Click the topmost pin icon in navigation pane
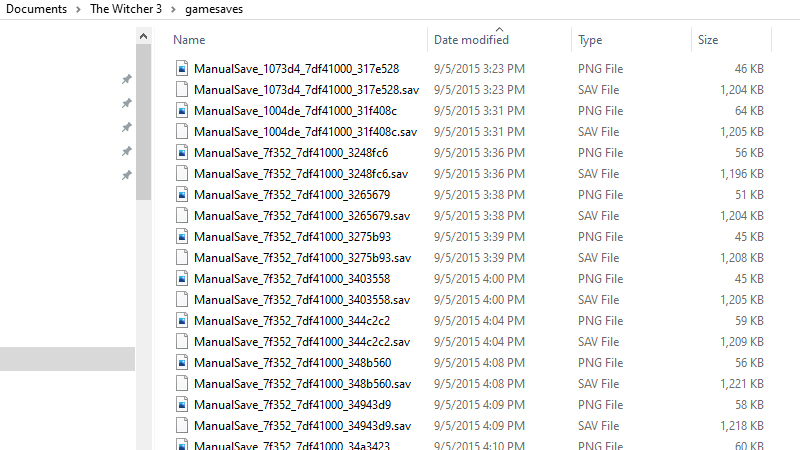 tap(127, 79)
